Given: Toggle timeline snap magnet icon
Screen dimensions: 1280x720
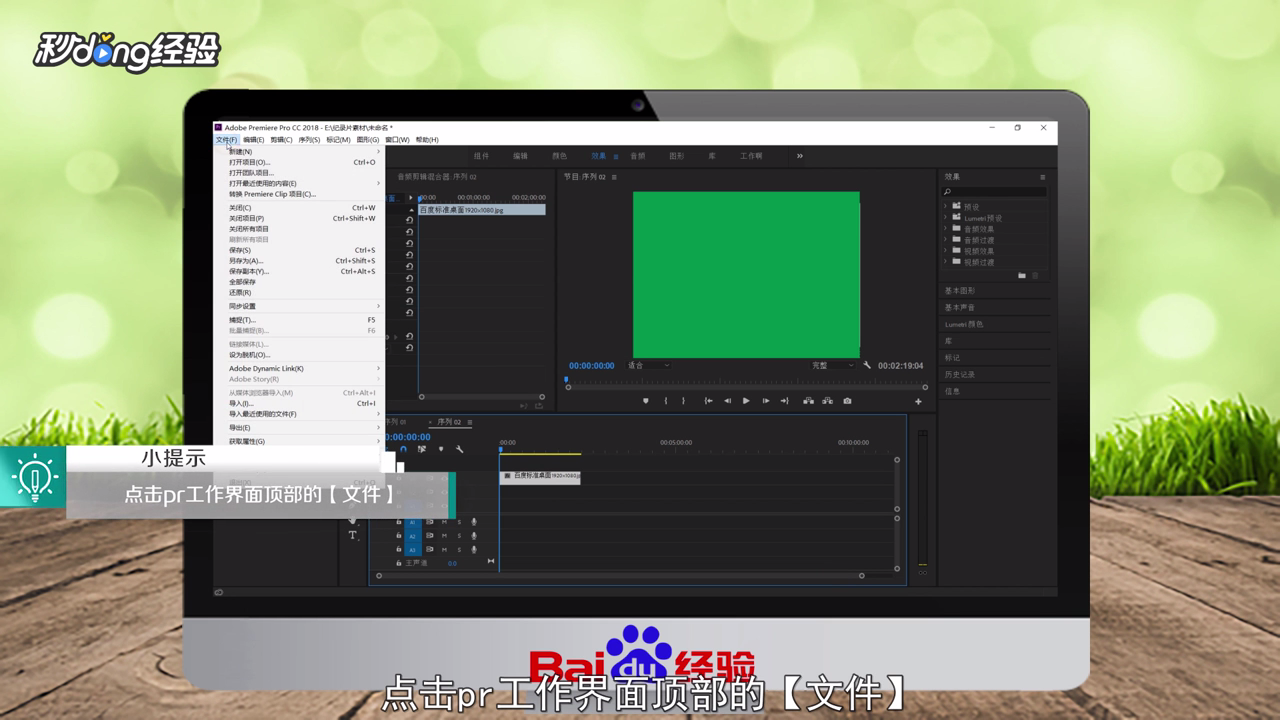Looking at the screenshot, I should click(404, 450).
